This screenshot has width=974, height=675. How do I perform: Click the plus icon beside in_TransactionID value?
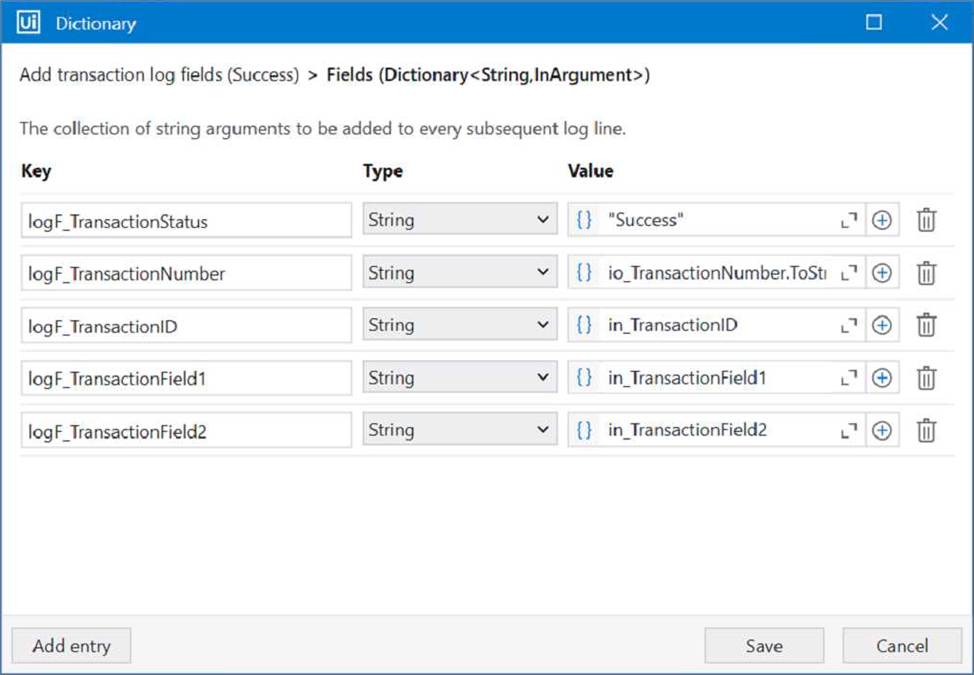(882, 325)
